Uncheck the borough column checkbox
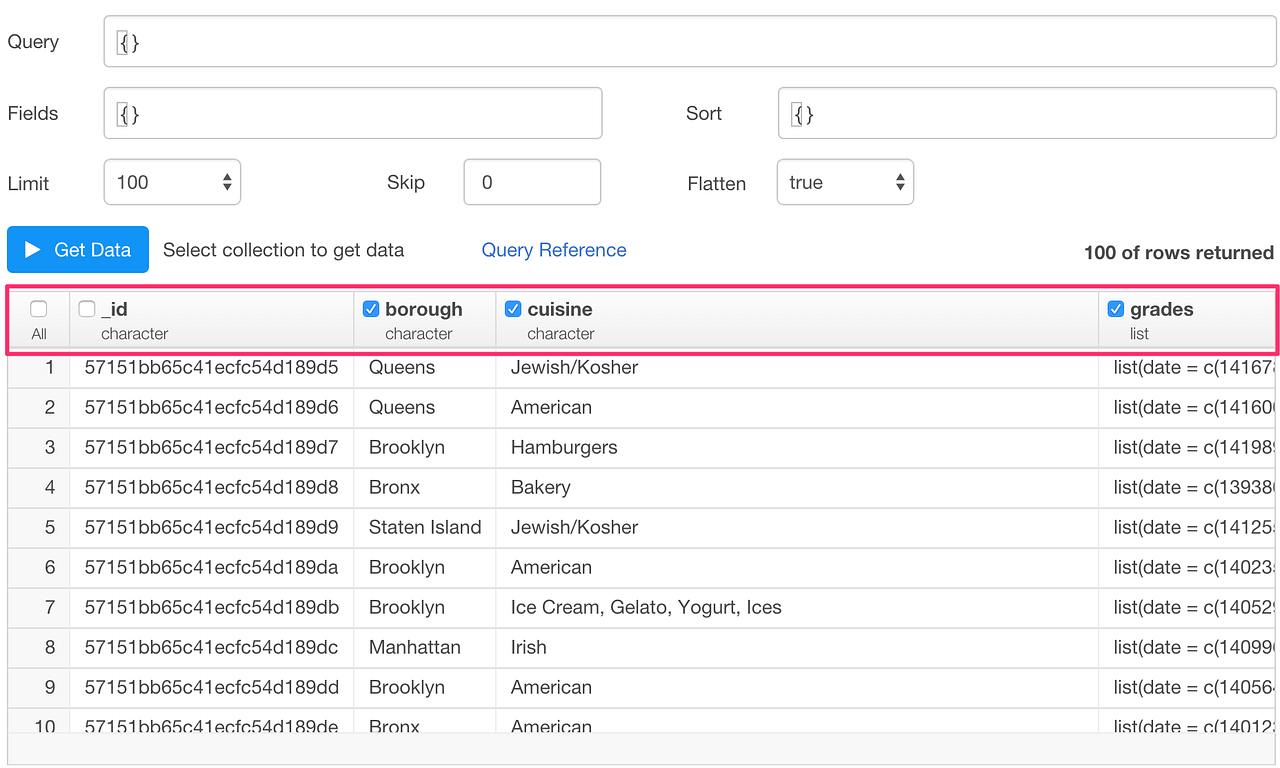Image resolution: width=1280 pixels, height=768 pixels. tap(370, 309)
